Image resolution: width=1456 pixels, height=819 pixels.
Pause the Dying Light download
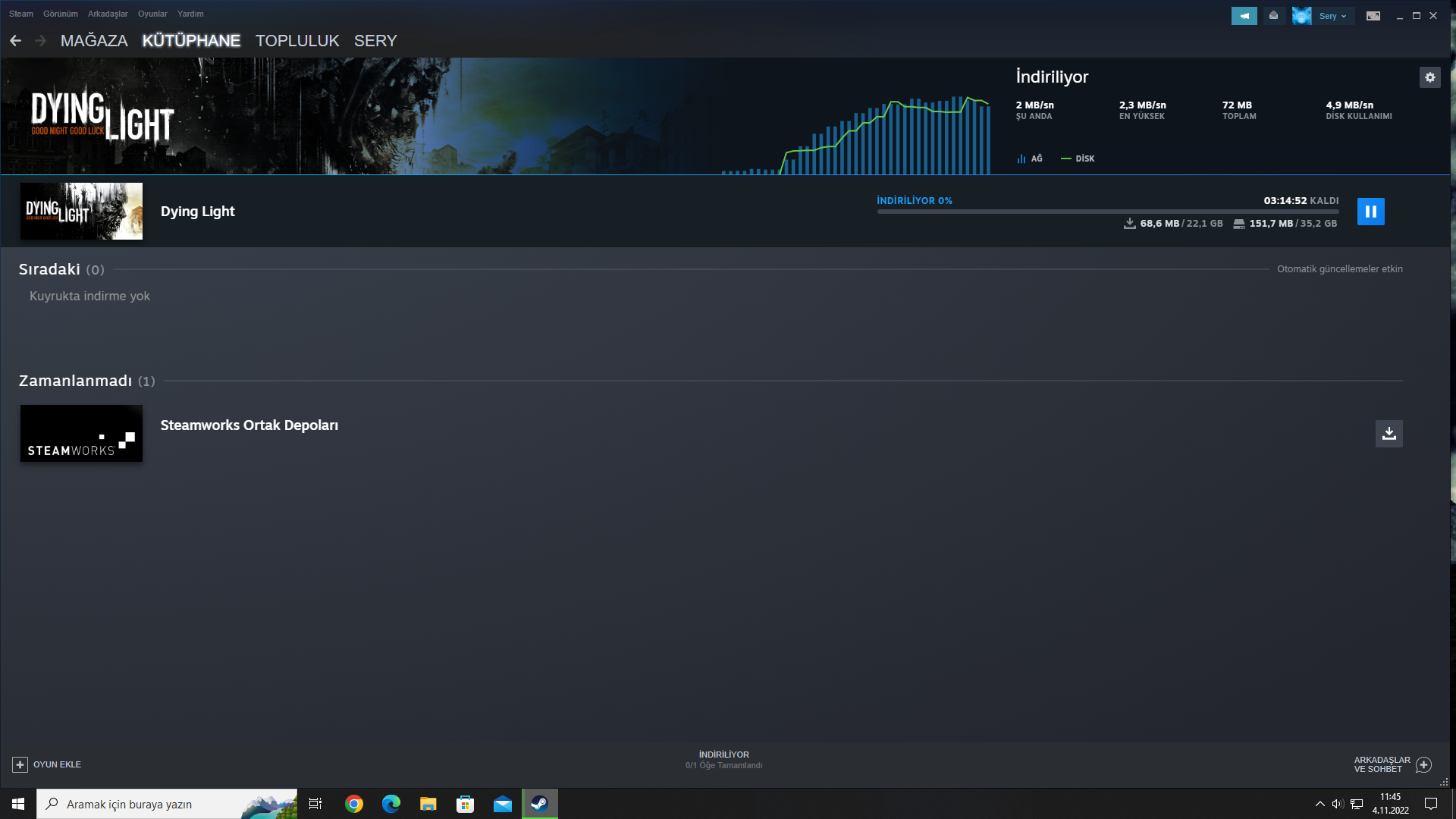point(1370,212)
